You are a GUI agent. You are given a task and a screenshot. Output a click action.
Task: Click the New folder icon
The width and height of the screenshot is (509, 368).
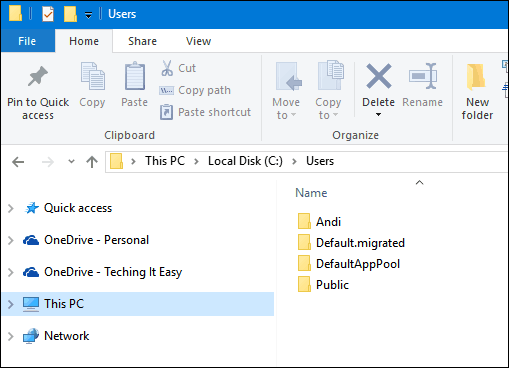476,77
